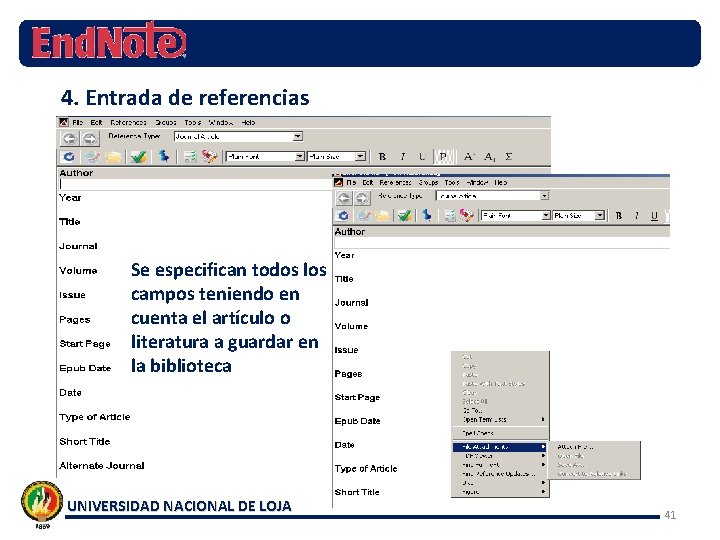
Task: Open the Window menu in the right window
Action: tap(477, 182)
